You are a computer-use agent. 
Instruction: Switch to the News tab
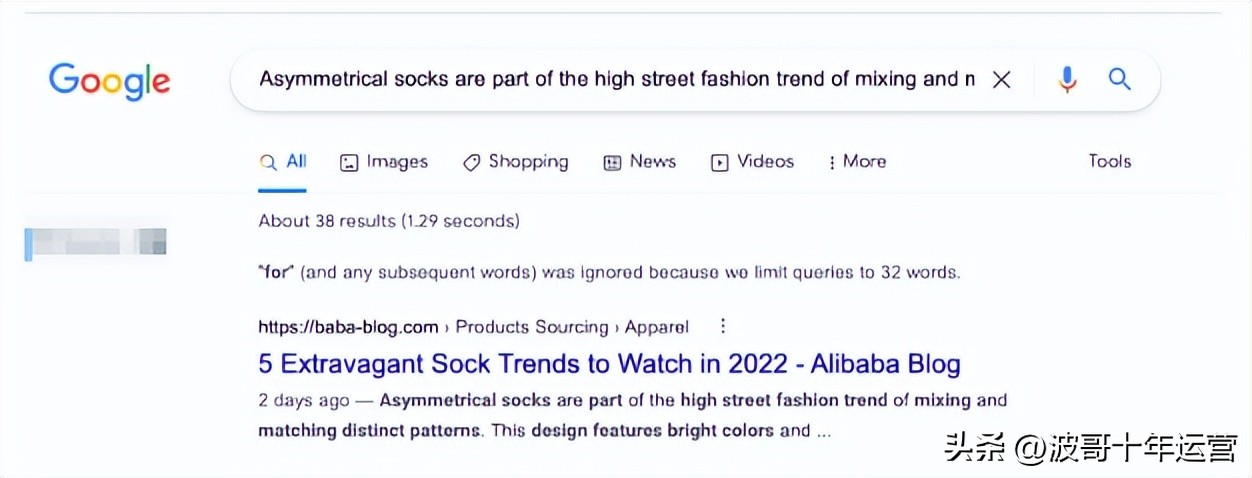coord(652,162)
